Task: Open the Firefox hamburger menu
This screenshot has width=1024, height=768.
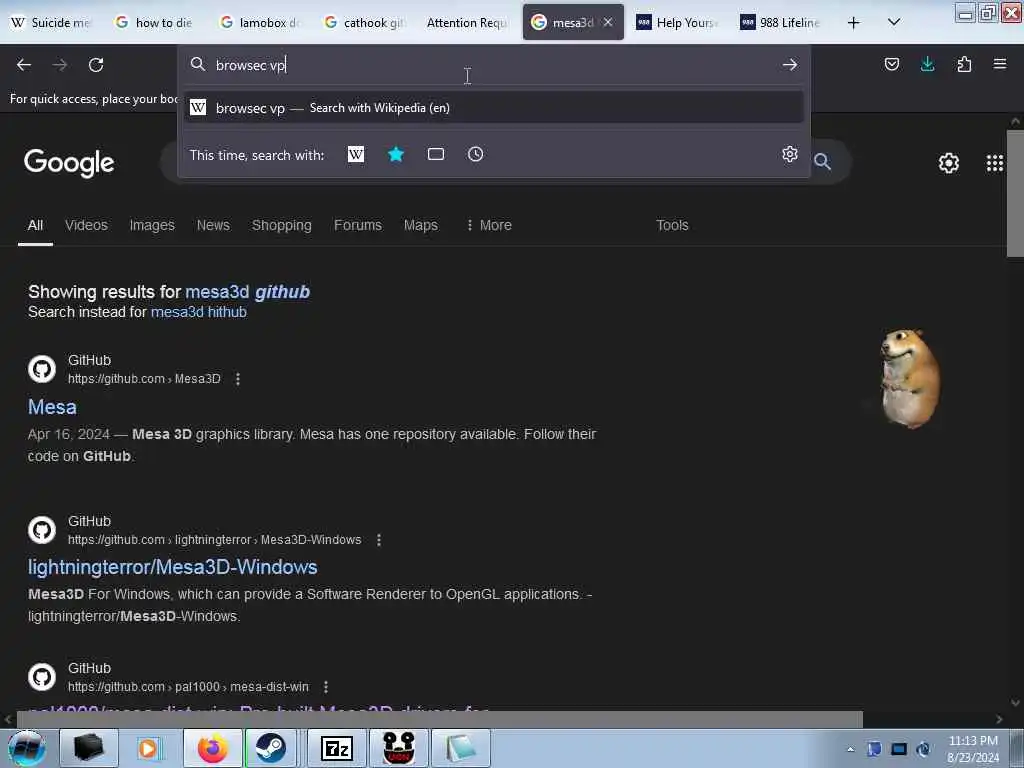Action: 1000,64
